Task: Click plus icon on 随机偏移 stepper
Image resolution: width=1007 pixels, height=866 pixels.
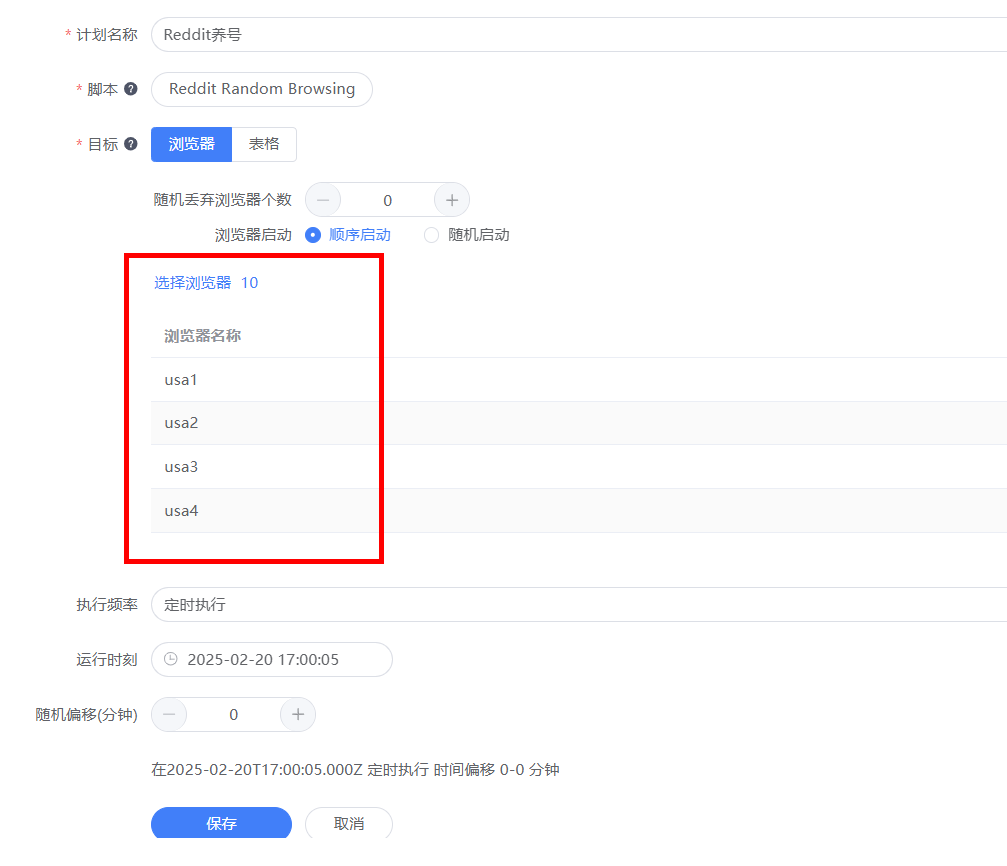Action: [x=297, y=714]
